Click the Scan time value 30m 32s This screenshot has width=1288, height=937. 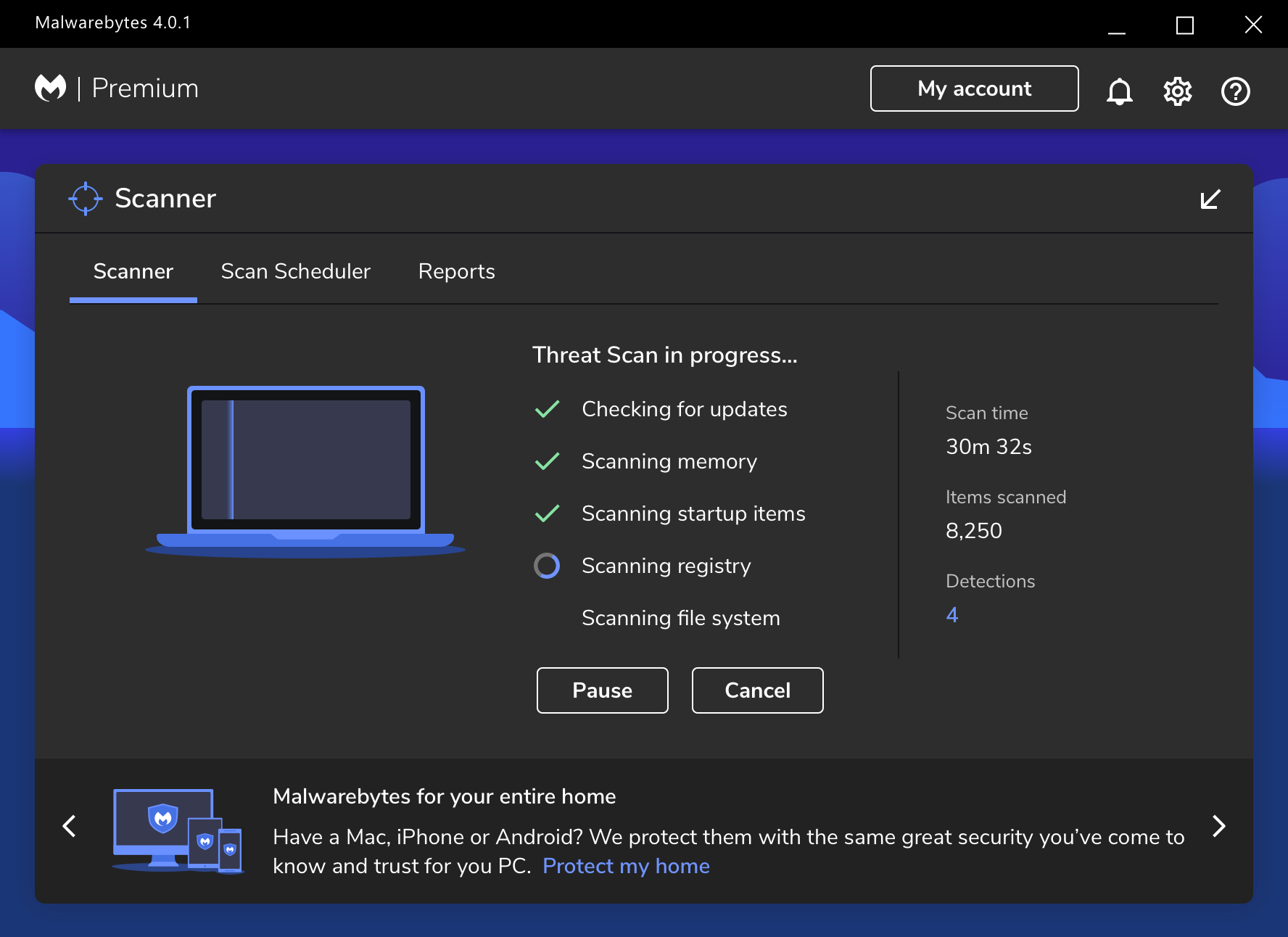988,447
